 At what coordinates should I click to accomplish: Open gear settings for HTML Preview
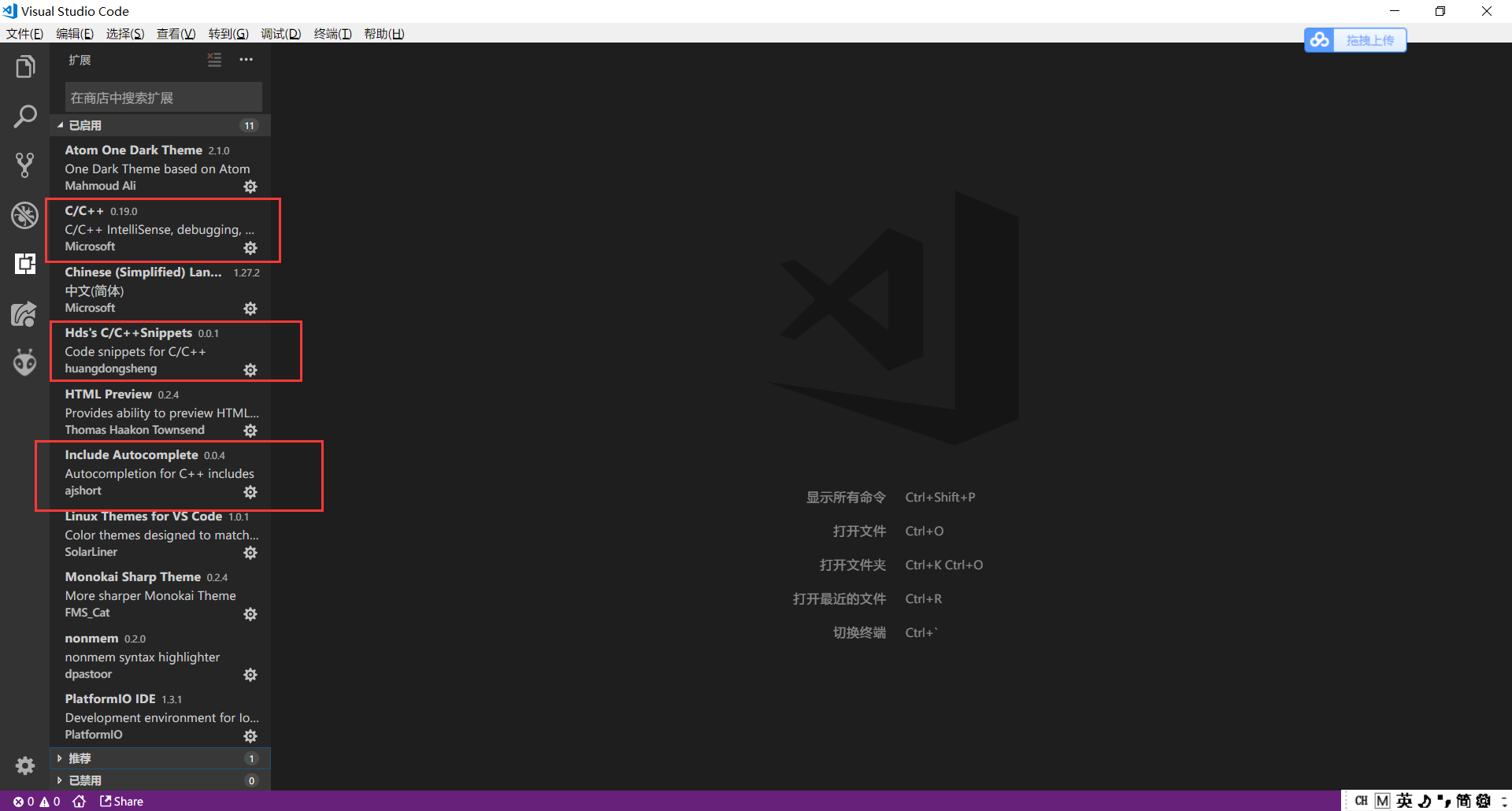(x=250, y=431)
